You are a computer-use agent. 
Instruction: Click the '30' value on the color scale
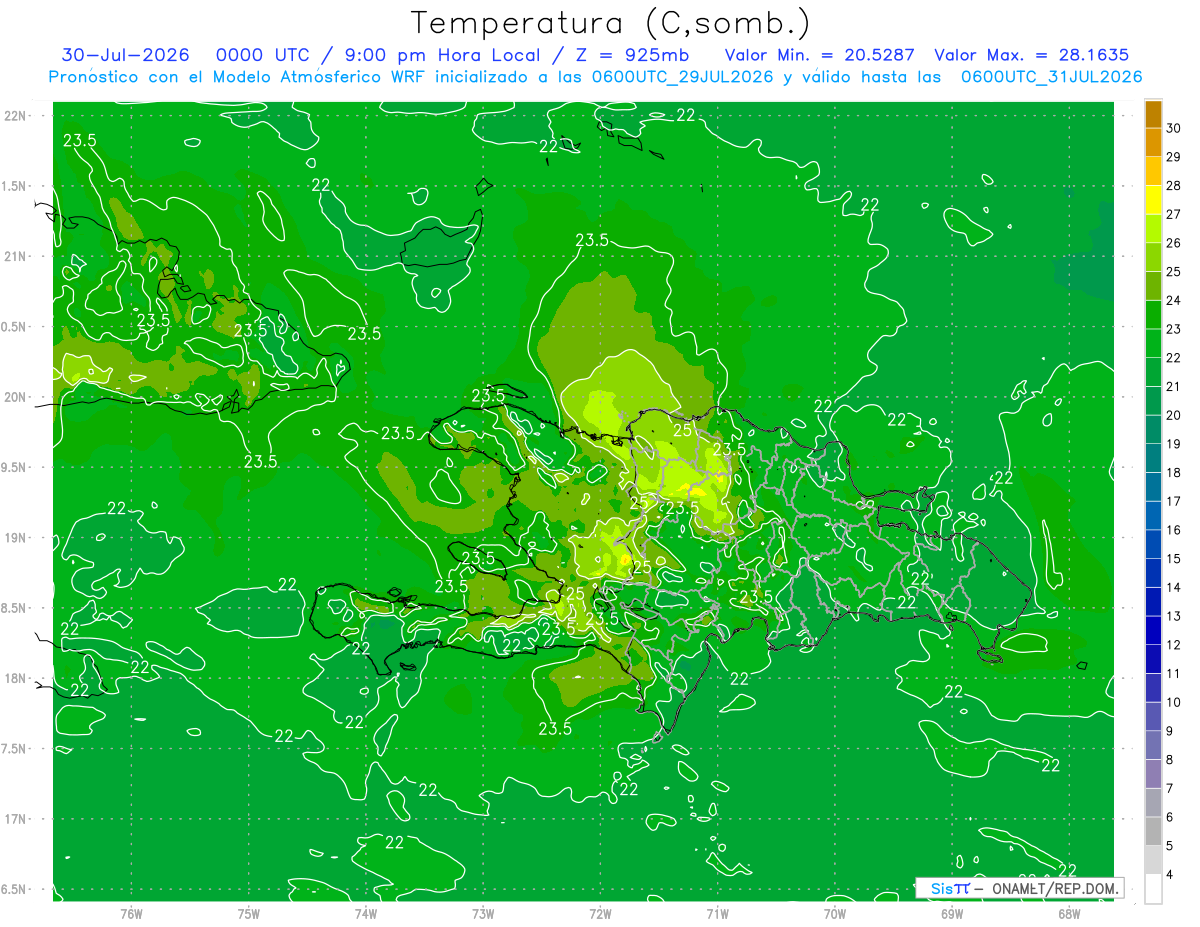tap(1174, 128)
